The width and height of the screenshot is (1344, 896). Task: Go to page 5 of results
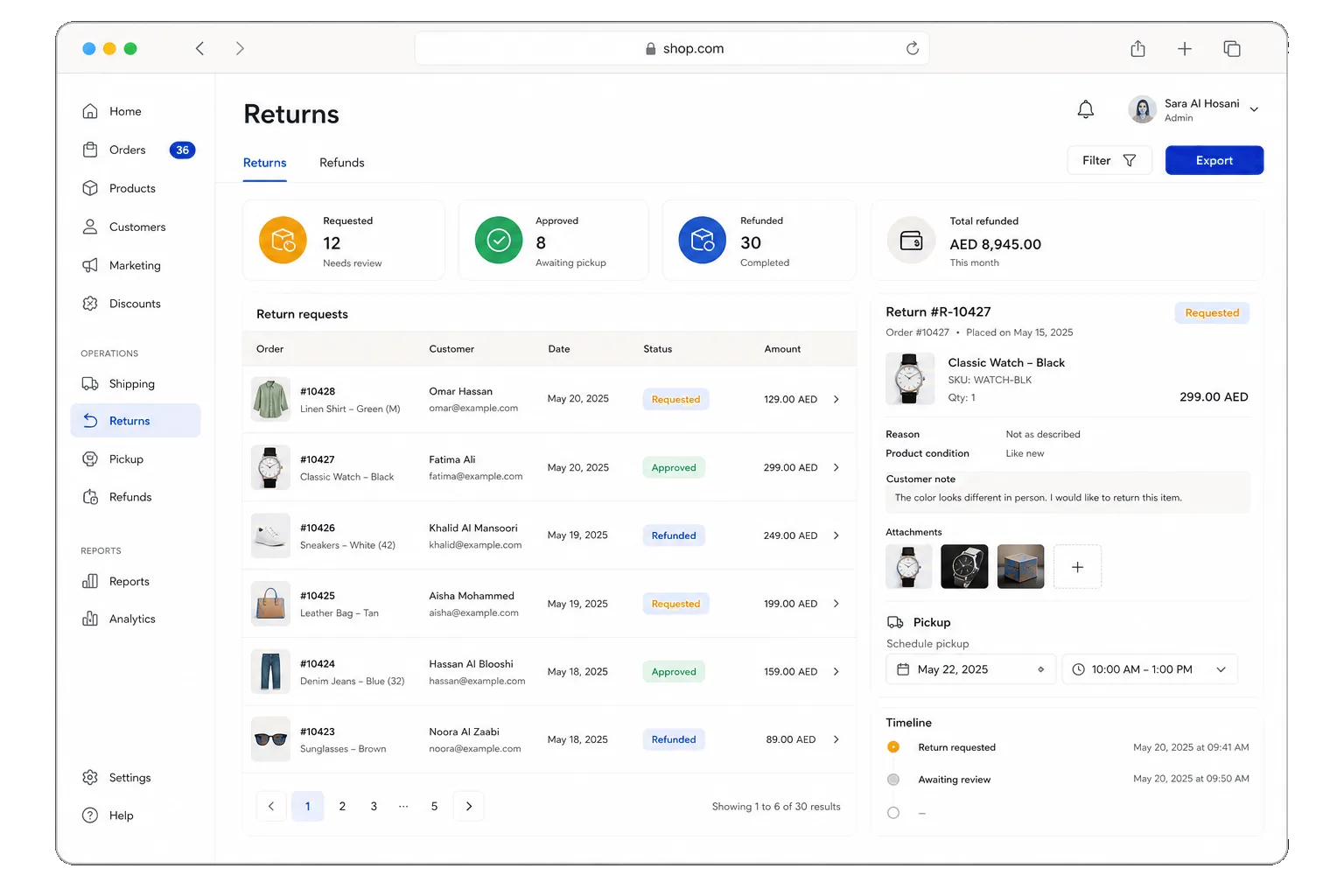click(434, 806)
